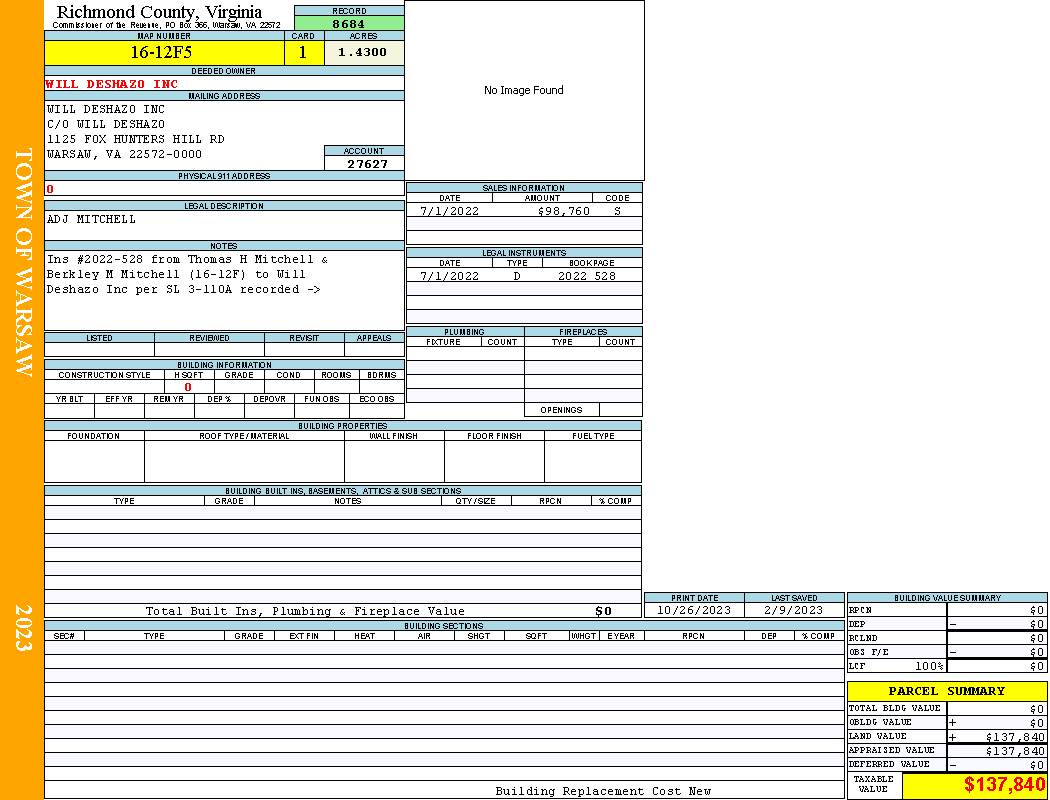Viewport: 1050px width, 800px height.
Task: Select the account number 27627
Action: pos(367,164)
